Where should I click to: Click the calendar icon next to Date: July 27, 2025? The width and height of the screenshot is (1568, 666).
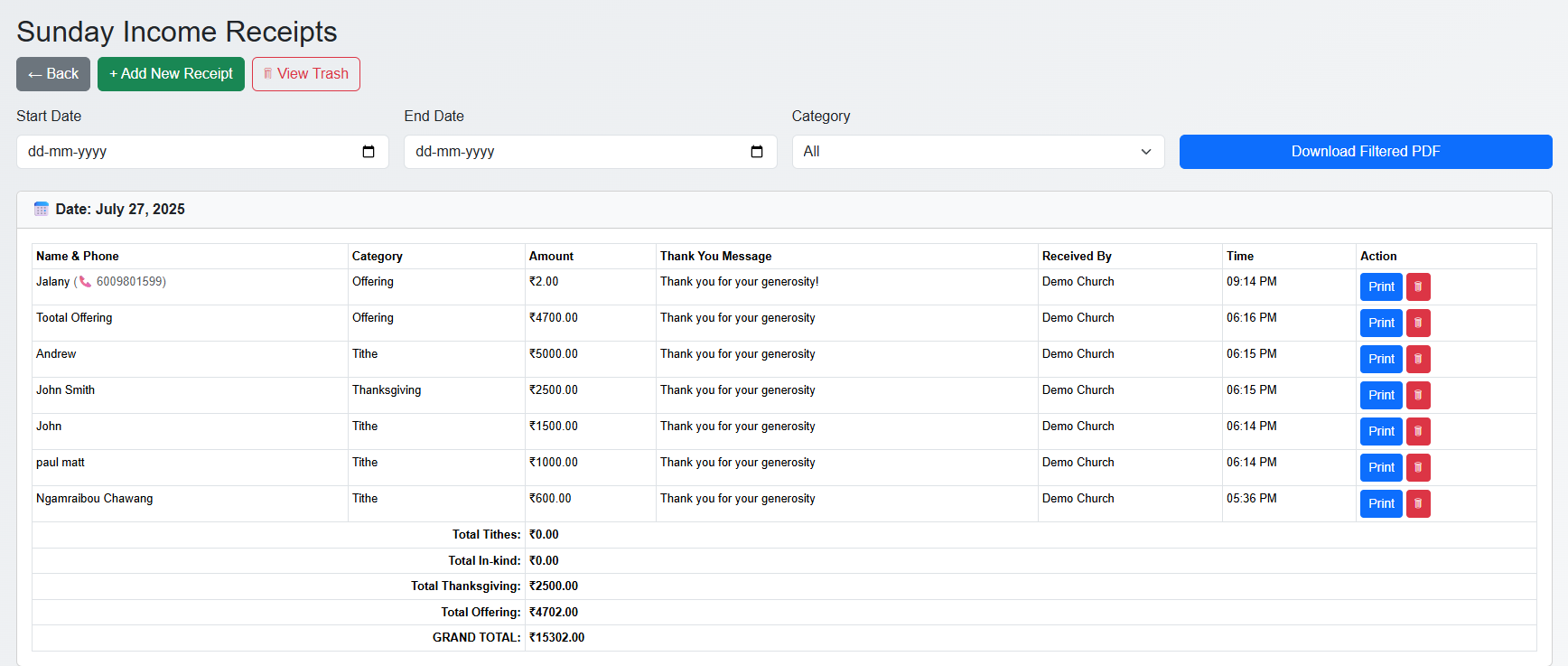(41, 209)
